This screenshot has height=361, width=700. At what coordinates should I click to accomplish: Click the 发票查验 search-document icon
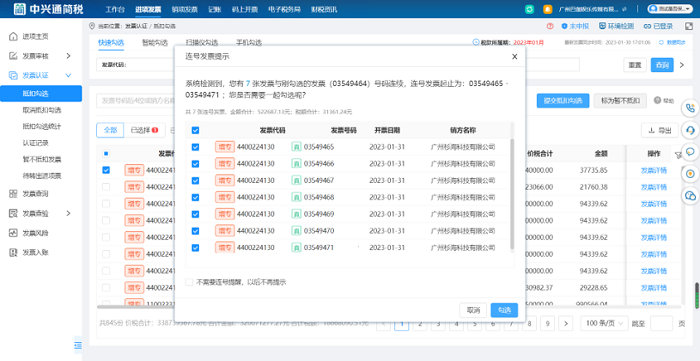click(x=13, y=213)
